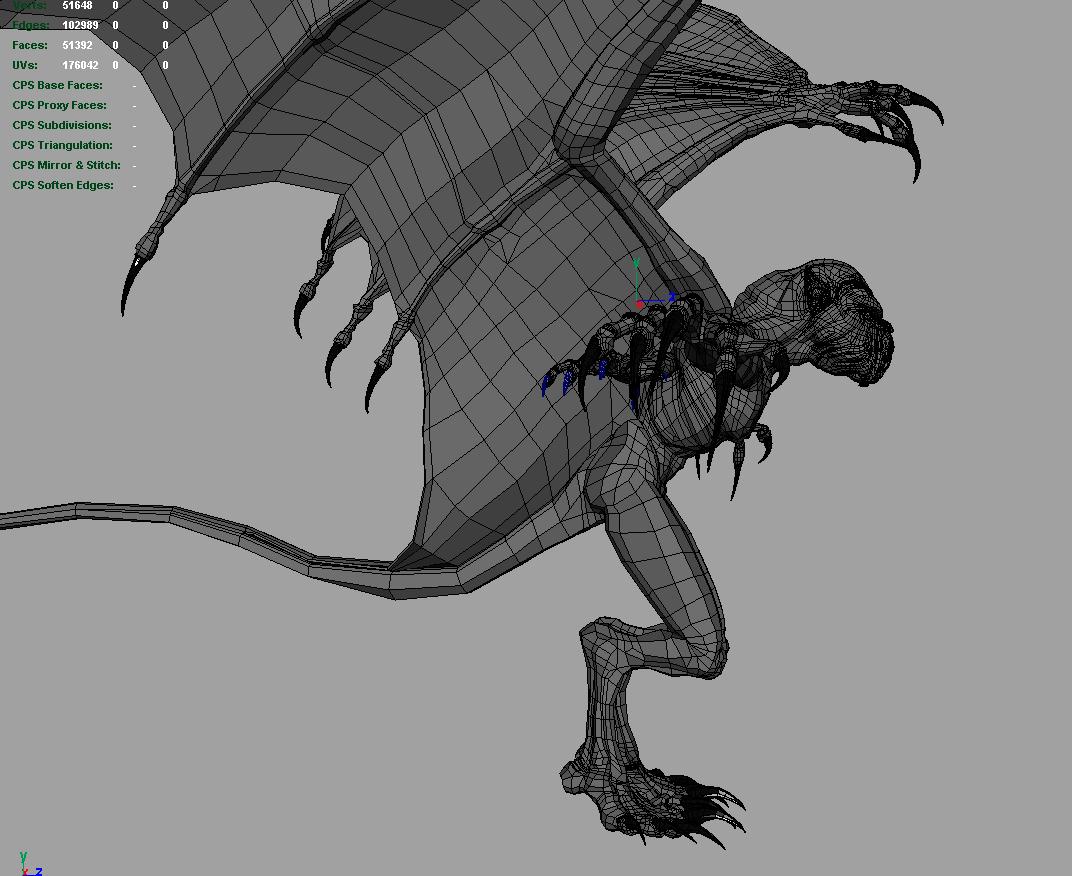The height and width of the screenshot is (876, 1072).
Task: Click the CPS Triangulation HUD label
Action: pyautogui.click(x=62, y=145)
